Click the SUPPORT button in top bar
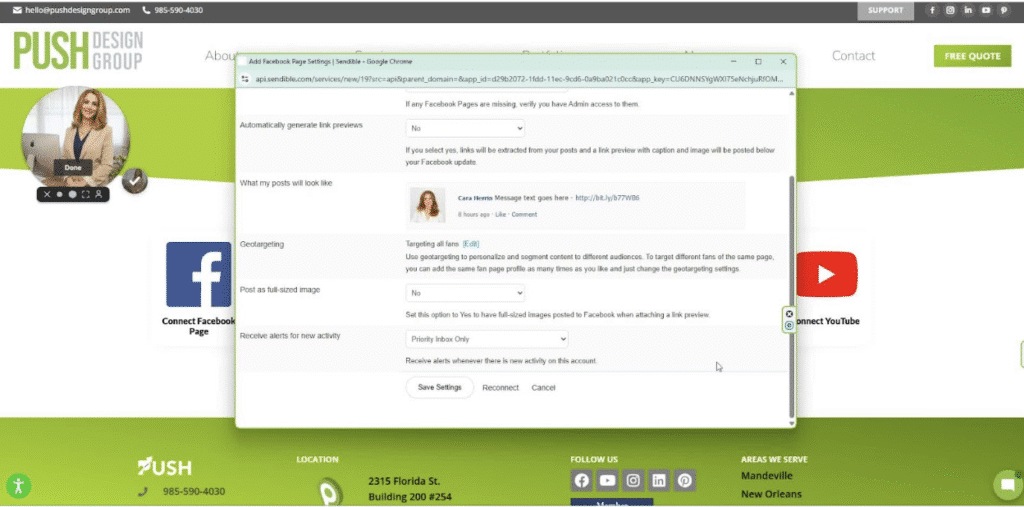The image size is (1024, 507). (x=886, y=10)
